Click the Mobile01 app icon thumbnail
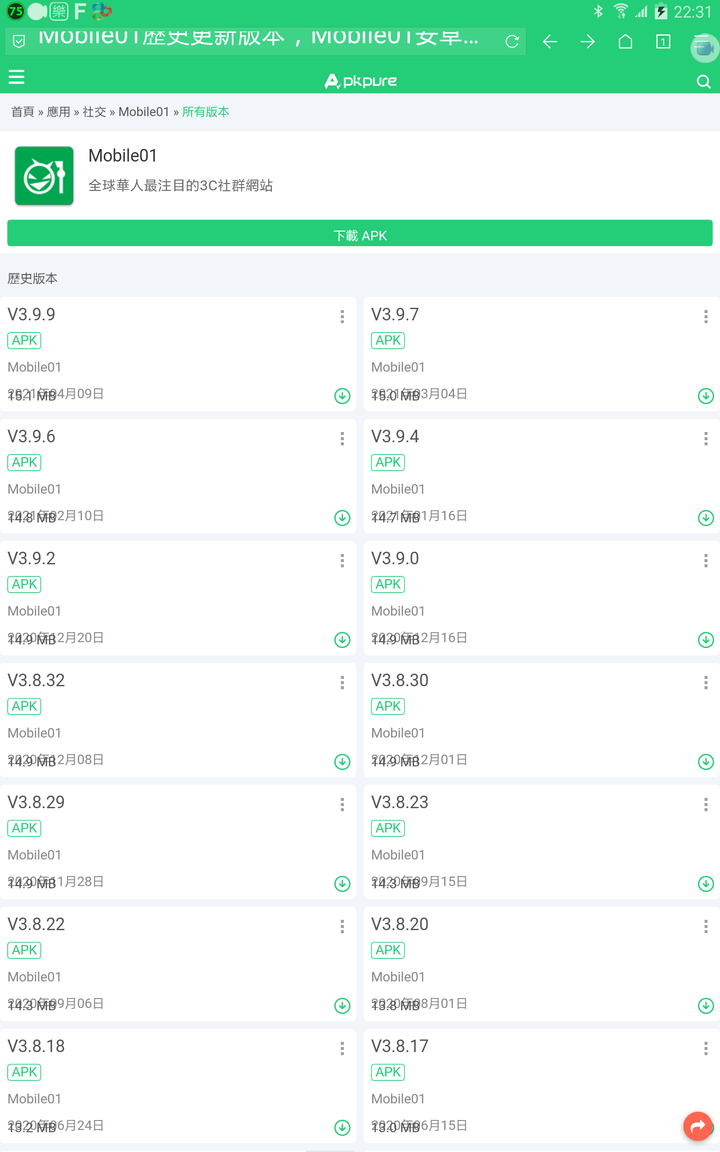Viewport: 720px width, 1152px height. (x=44, y=176)
